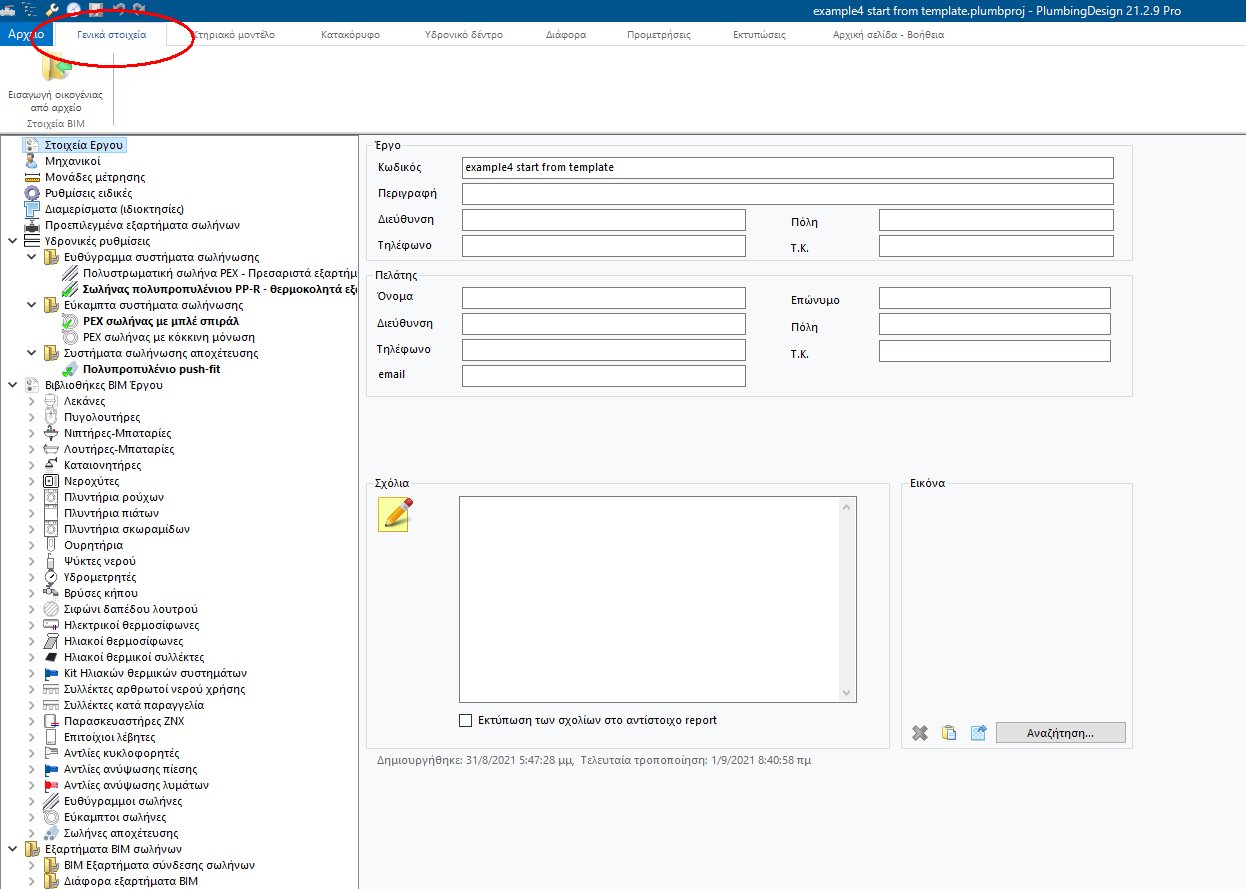Click the export image icon beside Αναζήτηση
Screen dimensions: 1246x889
pos(978,733)
